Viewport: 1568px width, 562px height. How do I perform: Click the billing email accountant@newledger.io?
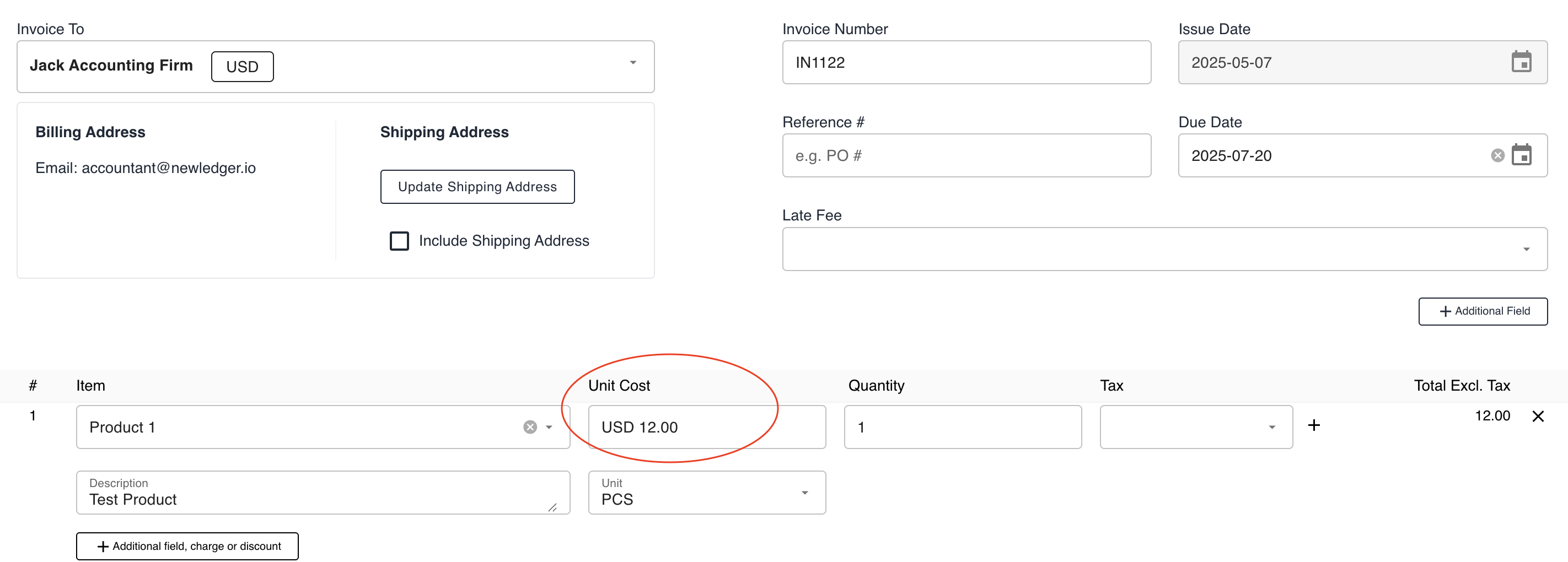click(169, 168)
